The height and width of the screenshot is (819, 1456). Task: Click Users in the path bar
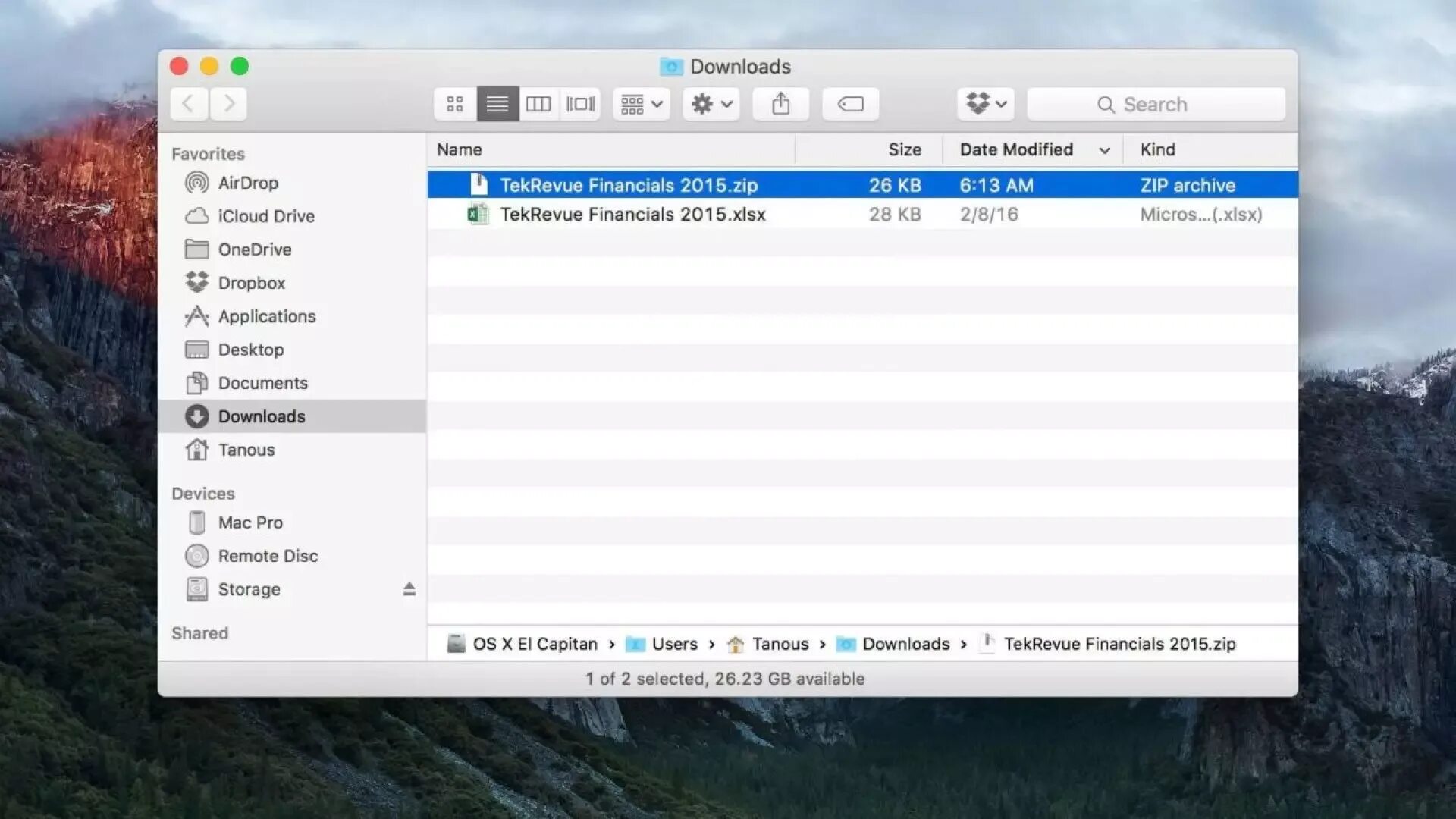[x=673, y=644]
